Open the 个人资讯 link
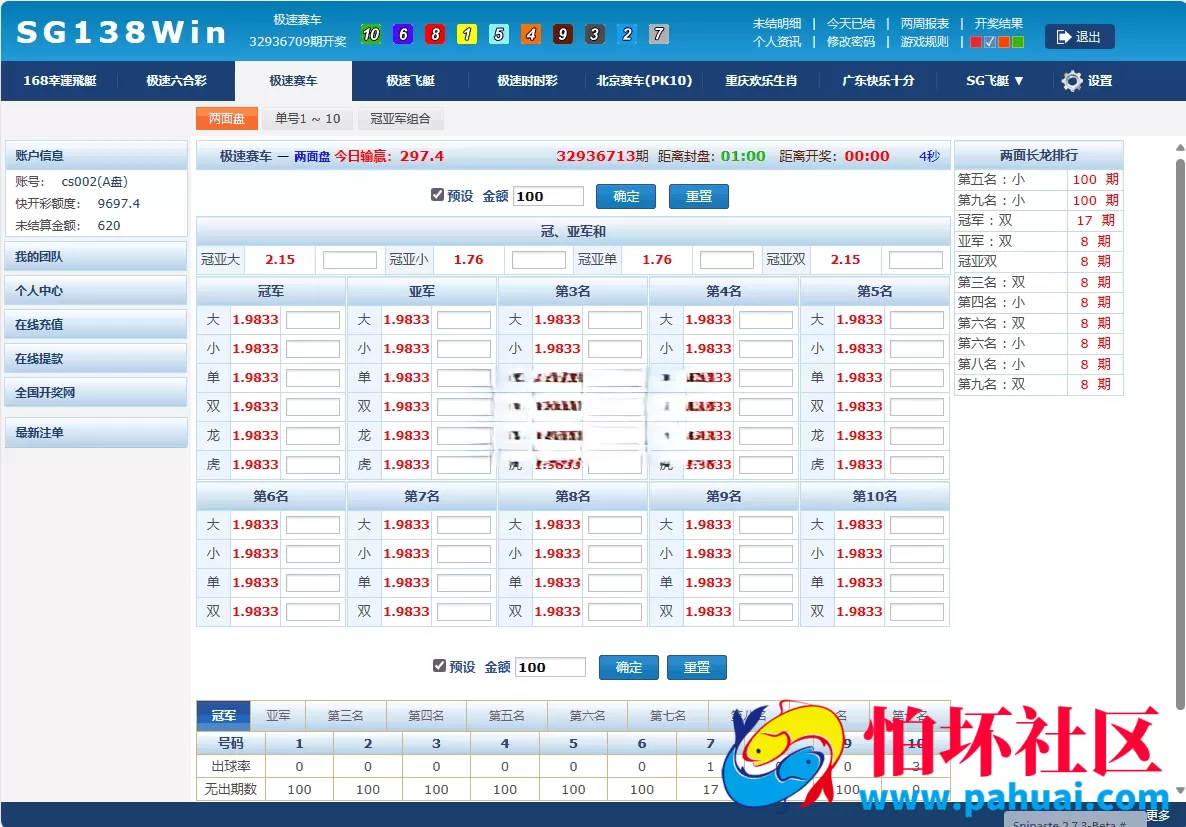The height and width of the screenshot is (827, 1186). pos(777,42)
